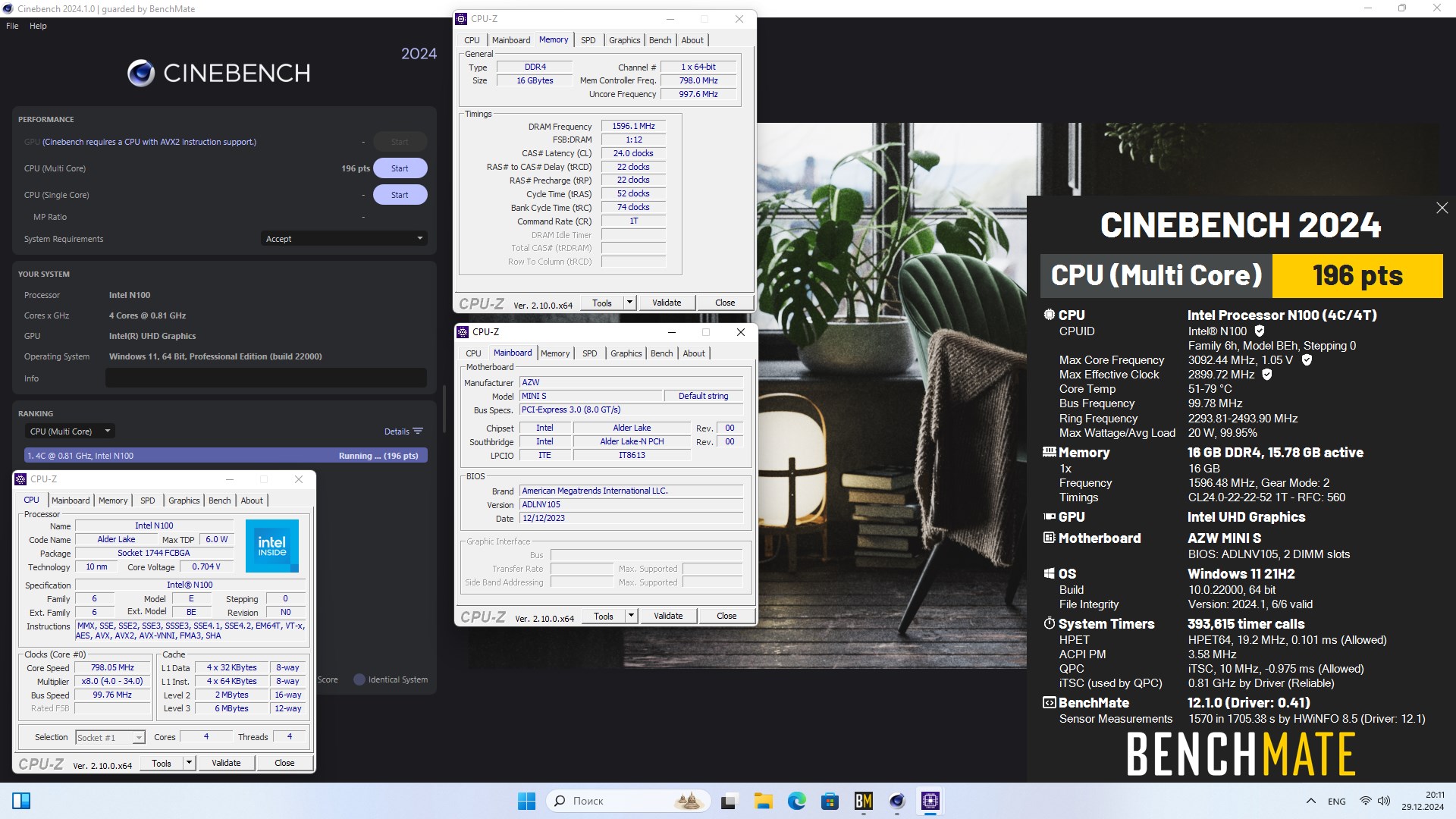Open File Explorer from the taskbar
Image resolution: width=1456 pixels, height=819 pixels.
point(763,801)
